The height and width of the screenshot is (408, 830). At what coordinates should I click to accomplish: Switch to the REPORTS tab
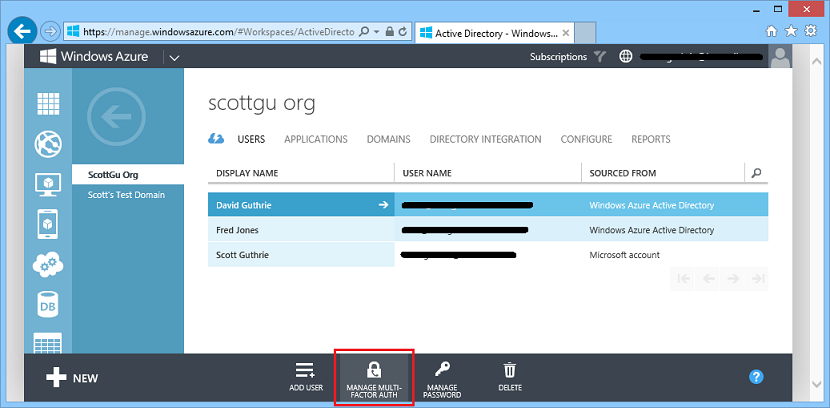click(x=651, y=139)
